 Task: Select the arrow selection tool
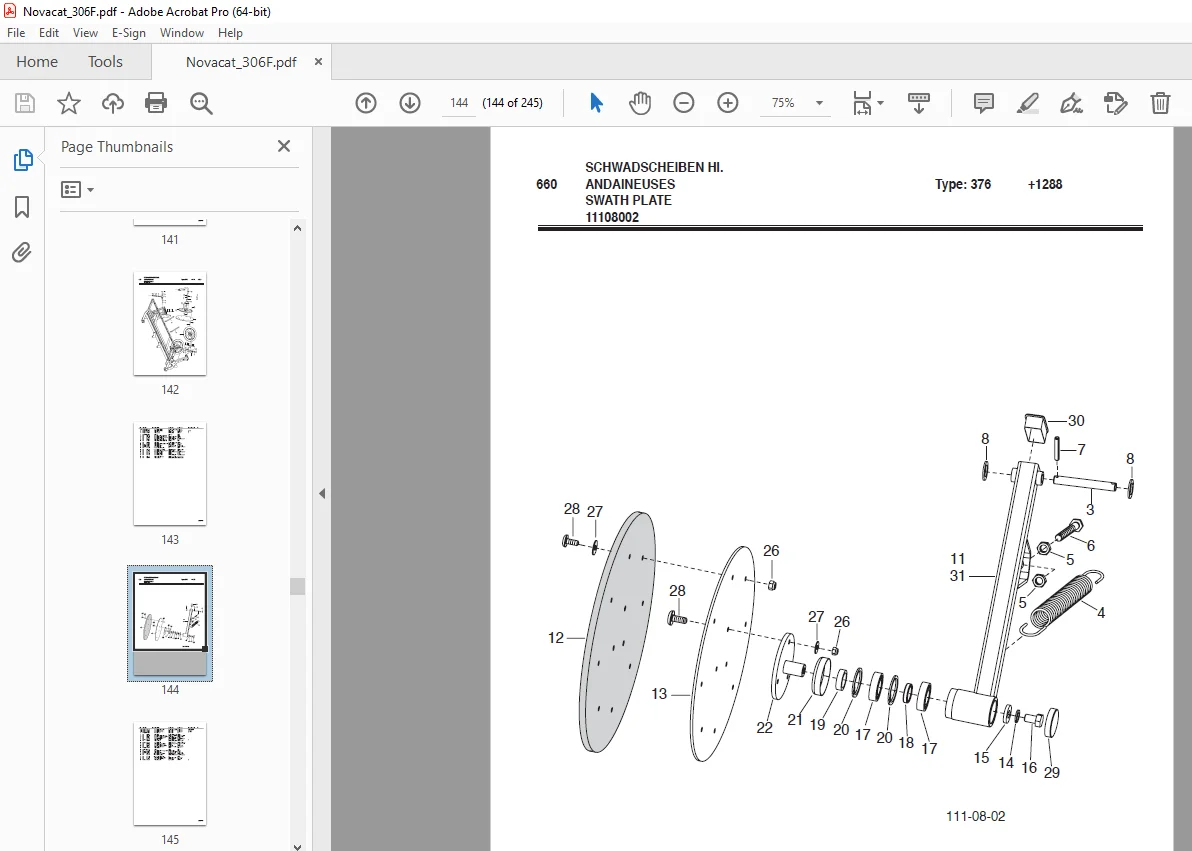[x=596, y=103]
